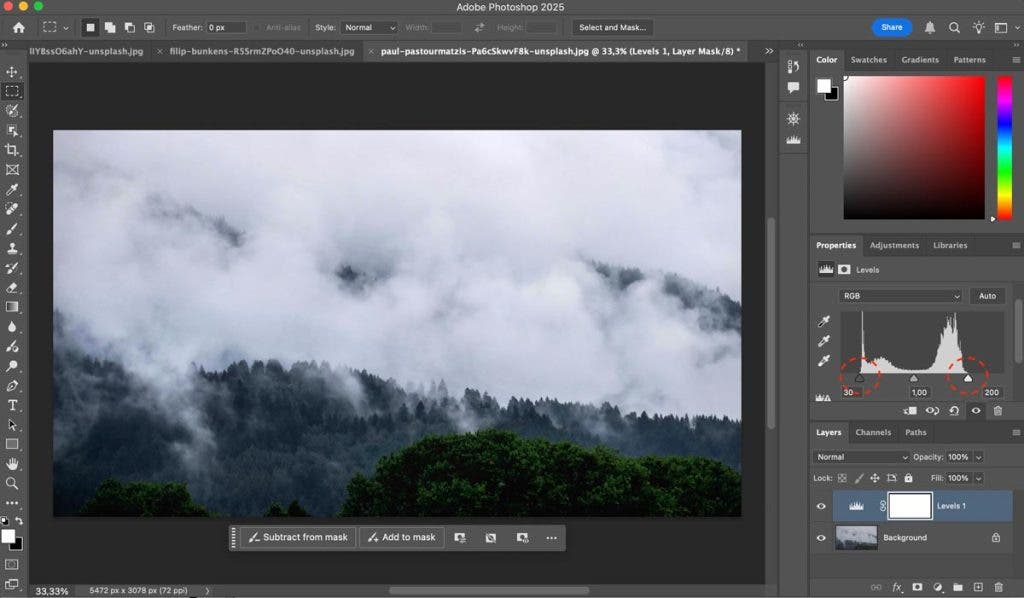Open the Style dropdown set to Normal
The width and height of the screenshot is (1024, 598).
(369, 27)
